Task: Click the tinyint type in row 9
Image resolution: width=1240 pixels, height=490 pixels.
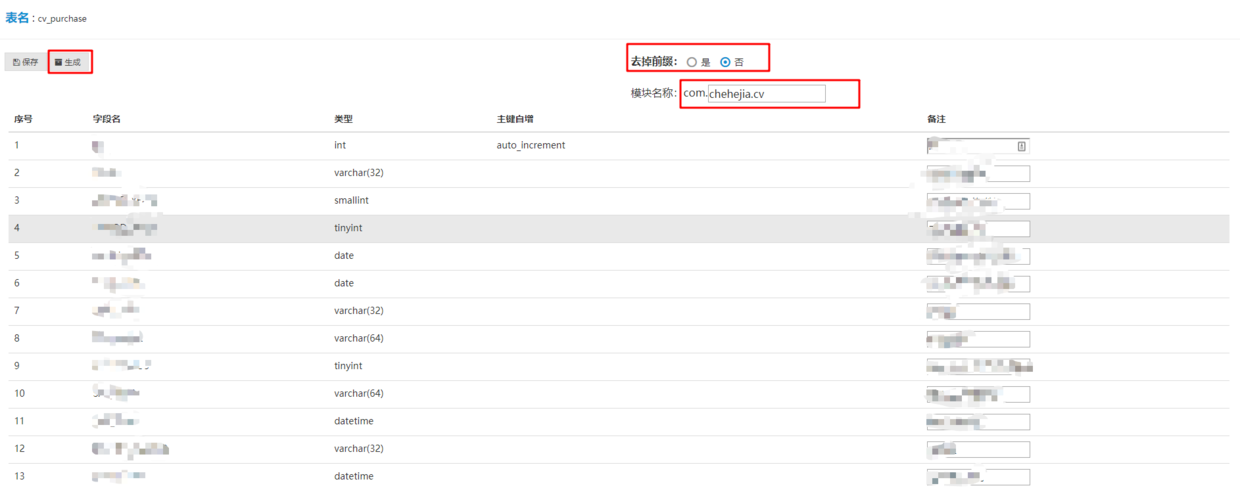Action: pyautogui.click(x=348, y=366)
